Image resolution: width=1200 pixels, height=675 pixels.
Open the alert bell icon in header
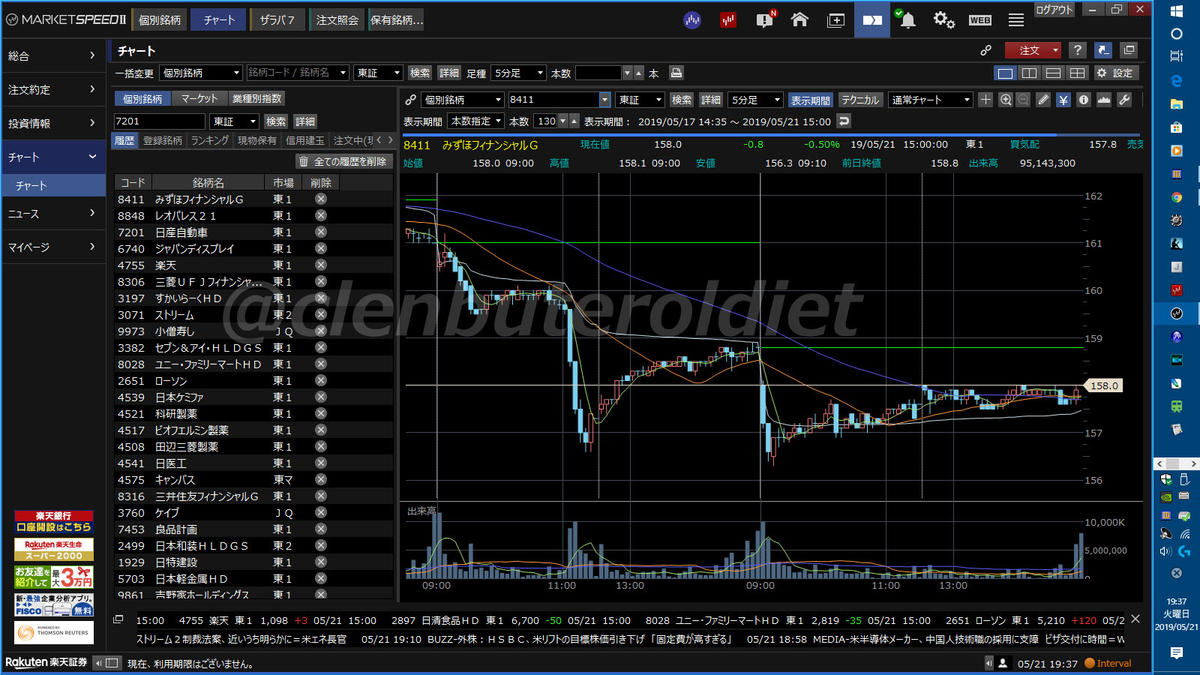tap(906, 19)
